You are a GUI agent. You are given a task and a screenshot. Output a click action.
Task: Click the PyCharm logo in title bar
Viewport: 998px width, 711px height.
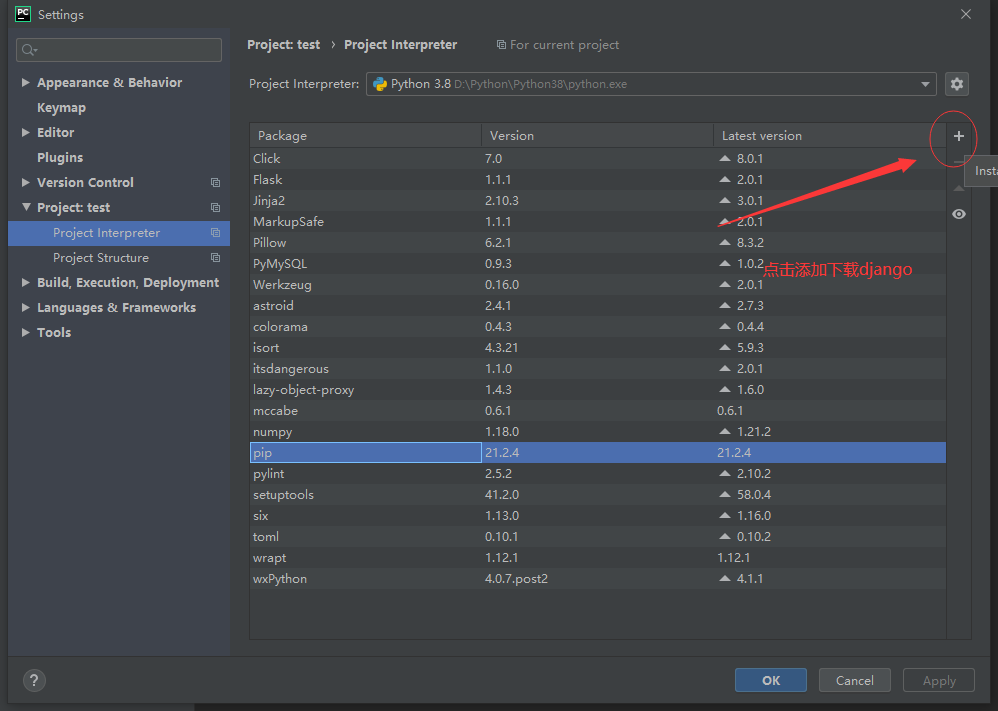coord(23,14)
